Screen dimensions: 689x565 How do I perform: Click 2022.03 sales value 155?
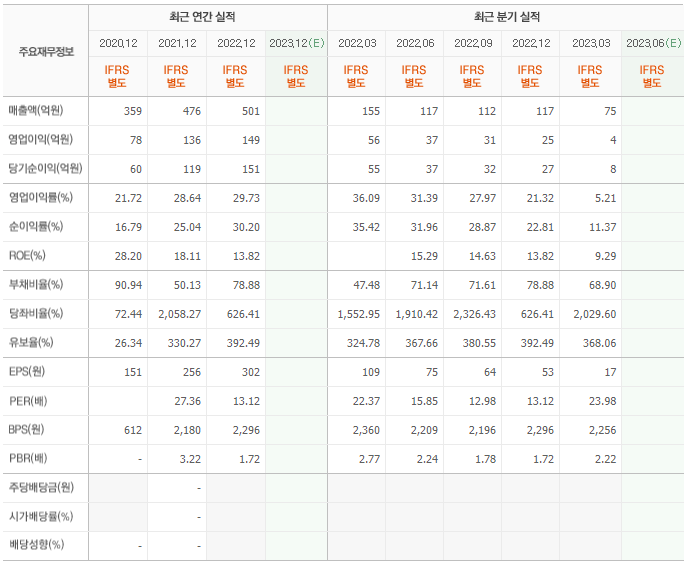(371, 111)
